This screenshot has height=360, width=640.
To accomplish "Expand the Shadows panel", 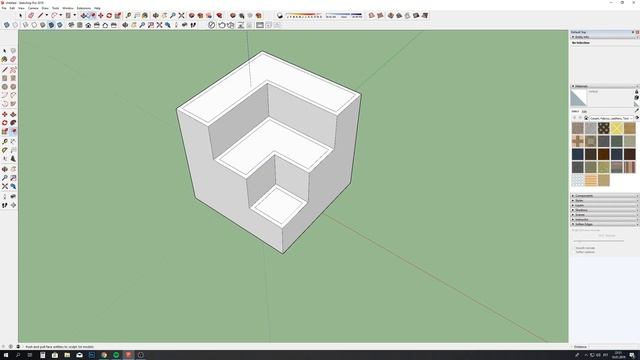I will (573, 210).
